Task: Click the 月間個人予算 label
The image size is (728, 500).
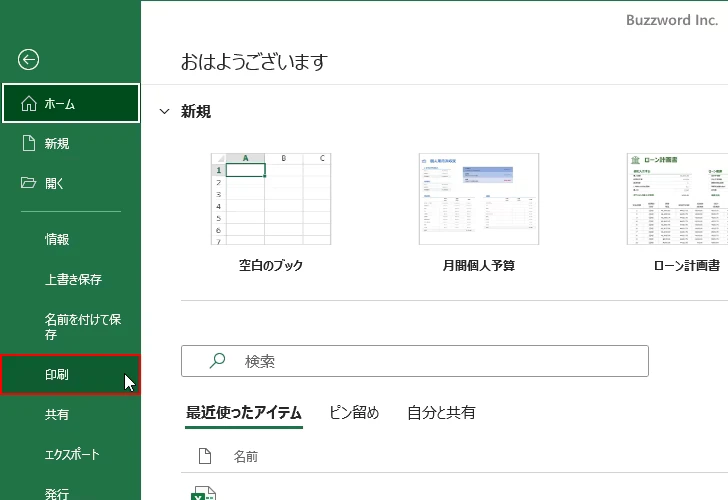Action: [x=479, y=265]
